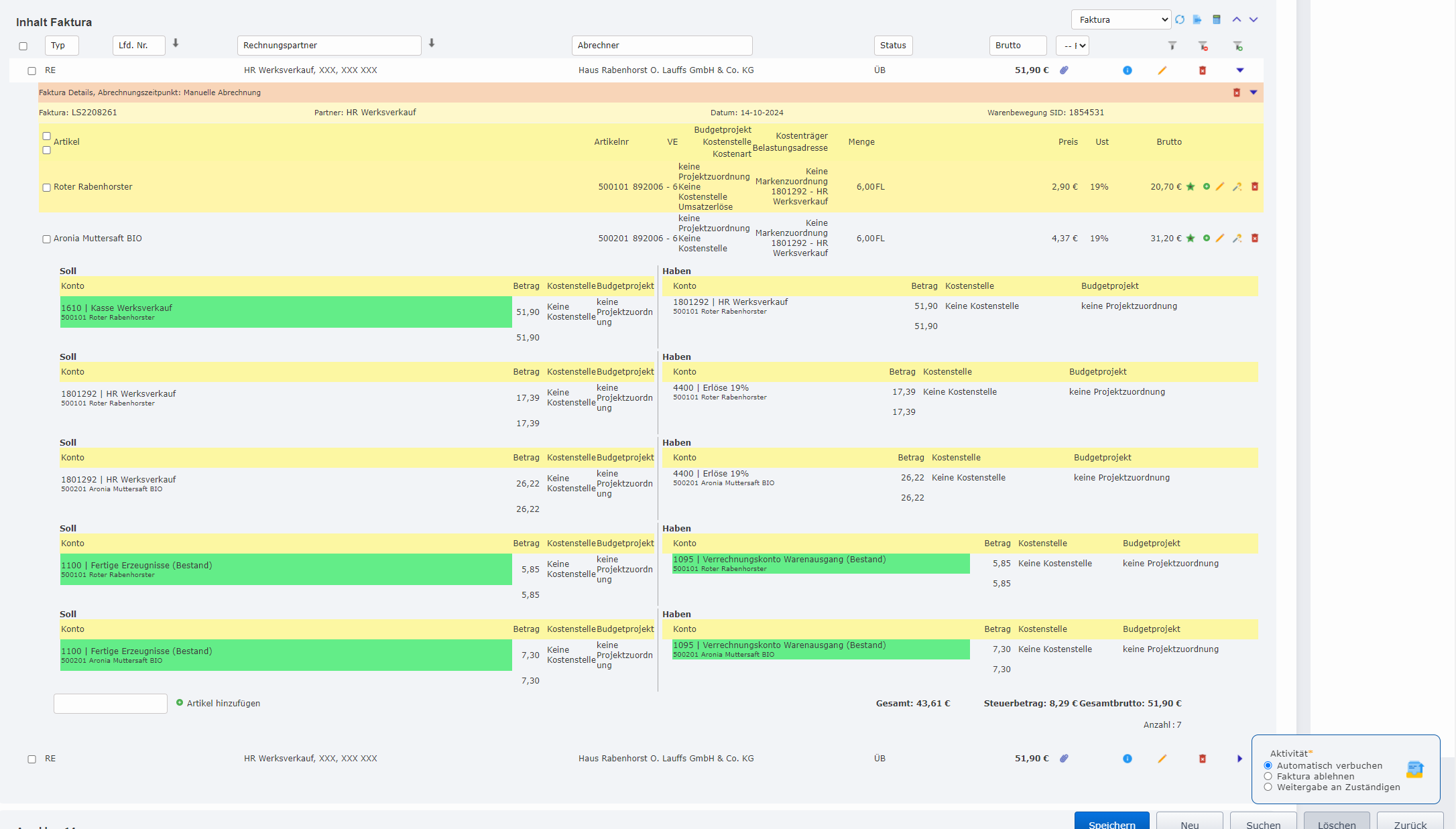Screen dimensions: 1456x829
Task: Click the Typ column header
Action: 62,46
